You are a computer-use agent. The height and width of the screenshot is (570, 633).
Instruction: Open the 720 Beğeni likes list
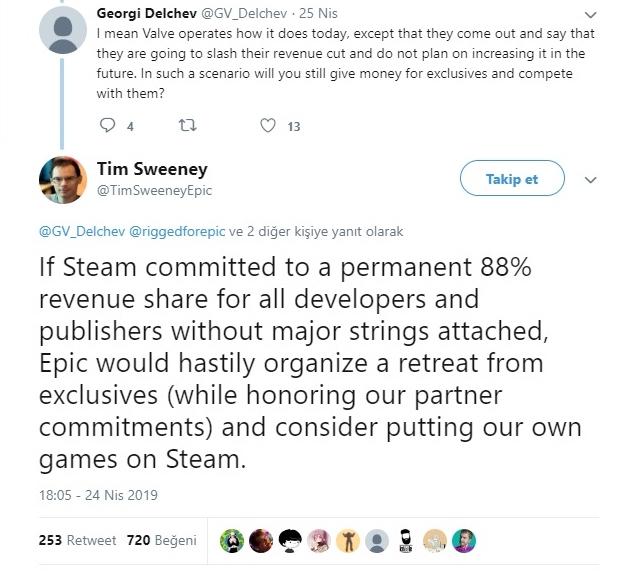click(162, 541)
